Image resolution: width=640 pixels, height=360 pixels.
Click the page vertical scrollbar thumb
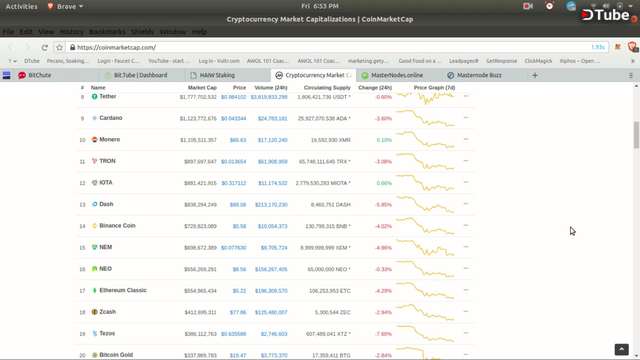pos(636,136)
